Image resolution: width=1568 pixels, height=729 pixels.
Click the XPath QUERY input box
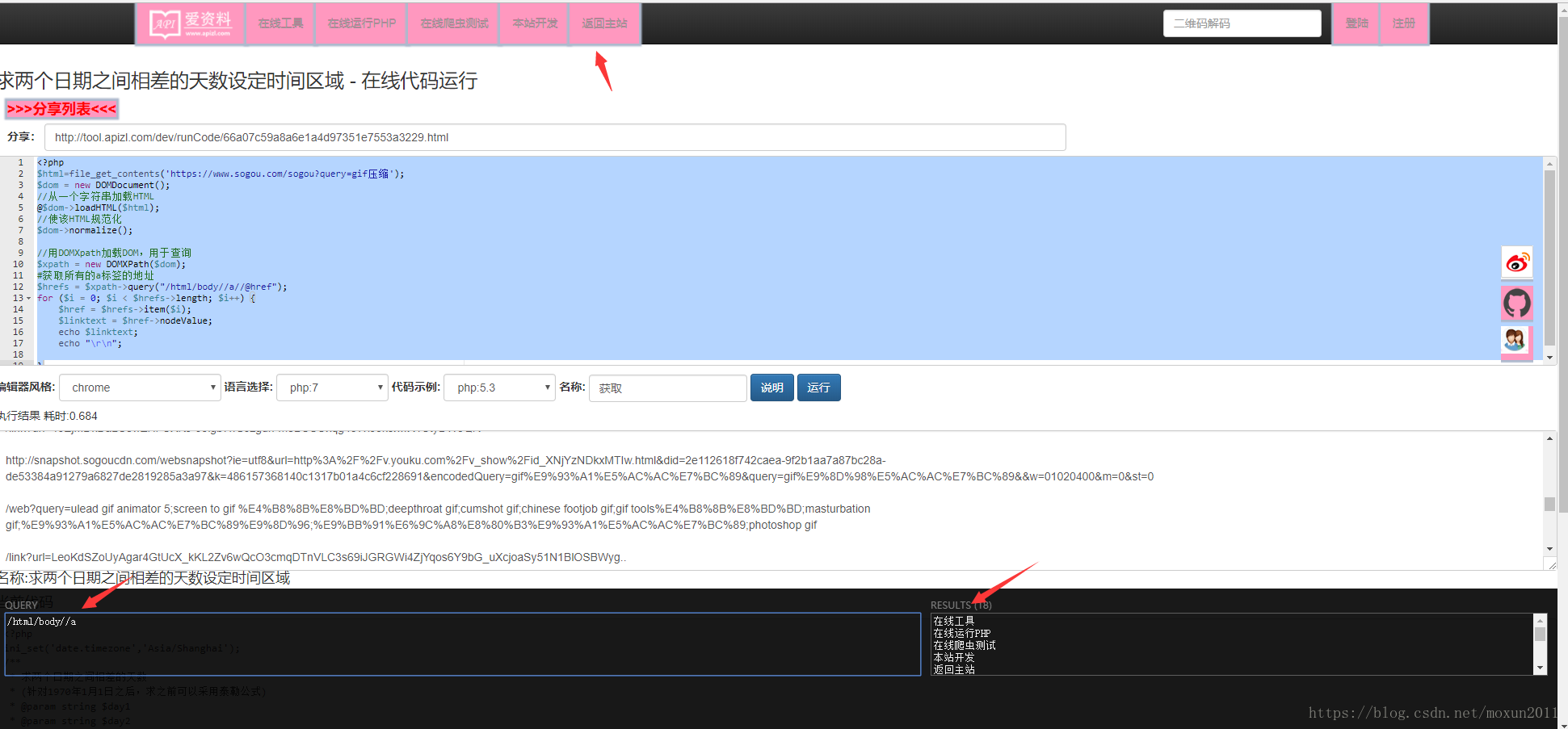click(x=463, y=644)
